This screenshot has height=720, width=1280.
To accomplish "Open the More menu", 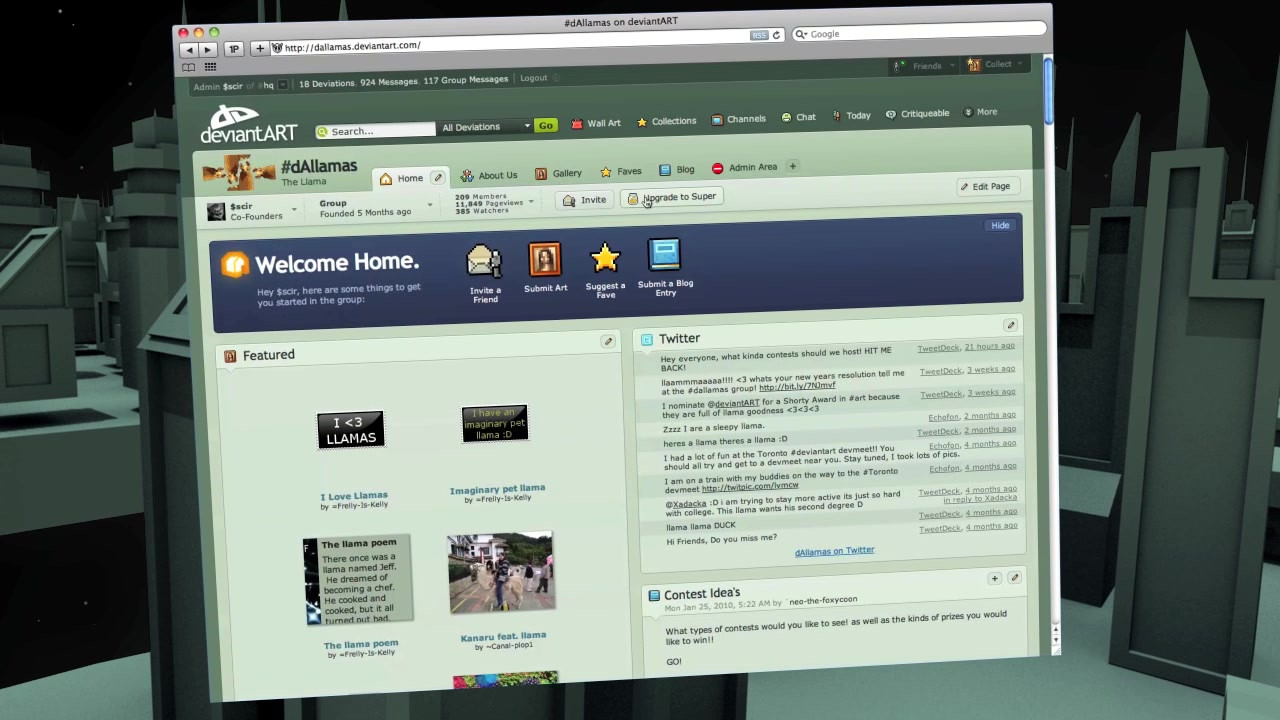I will [981, 112].
